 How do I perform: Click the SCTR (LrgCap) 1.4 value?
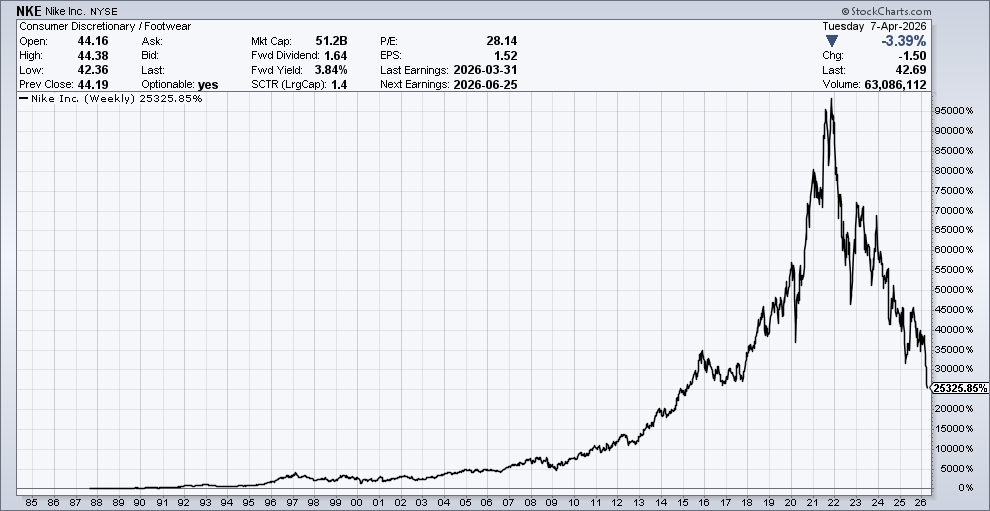point(339,85)
